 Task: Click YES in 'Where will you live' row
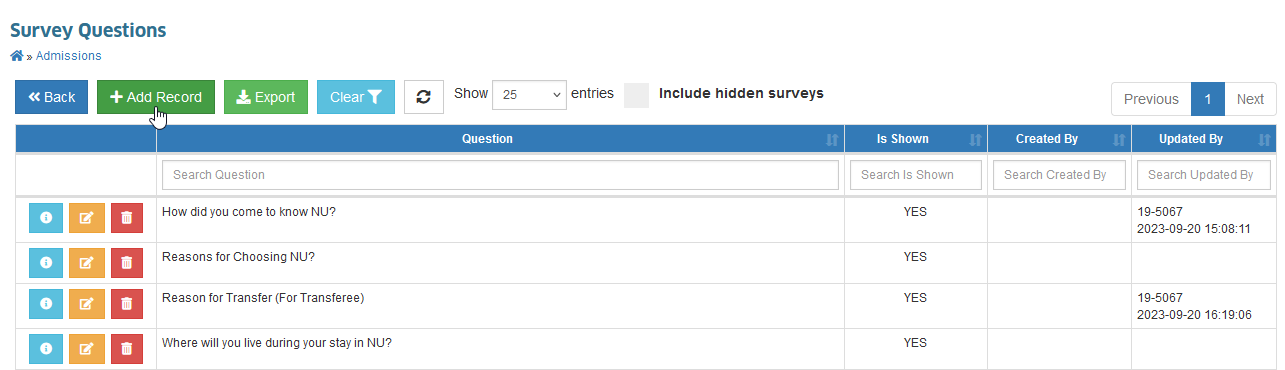click(915, 343)
